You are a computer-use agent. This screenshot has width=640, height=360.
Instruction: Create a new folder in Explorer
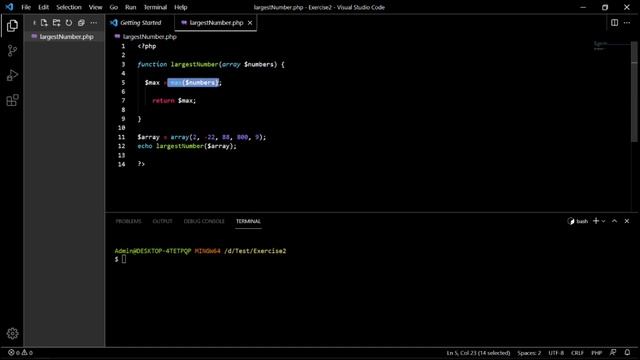coord(56,23)
